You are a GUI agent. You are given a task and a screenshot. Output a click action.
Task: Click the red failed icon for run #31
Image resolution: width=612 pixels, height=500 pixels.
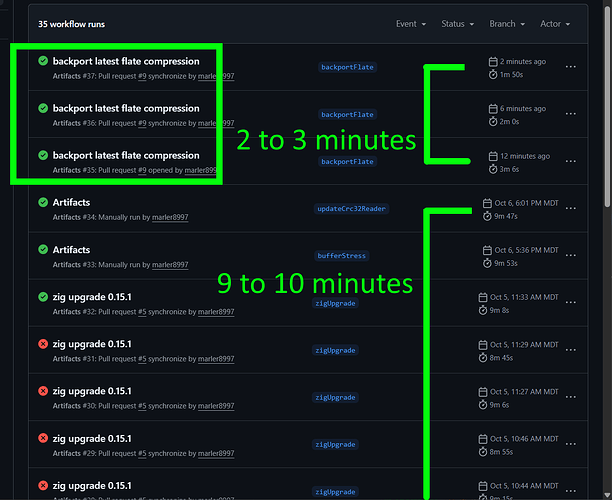(x=43, y=344)
